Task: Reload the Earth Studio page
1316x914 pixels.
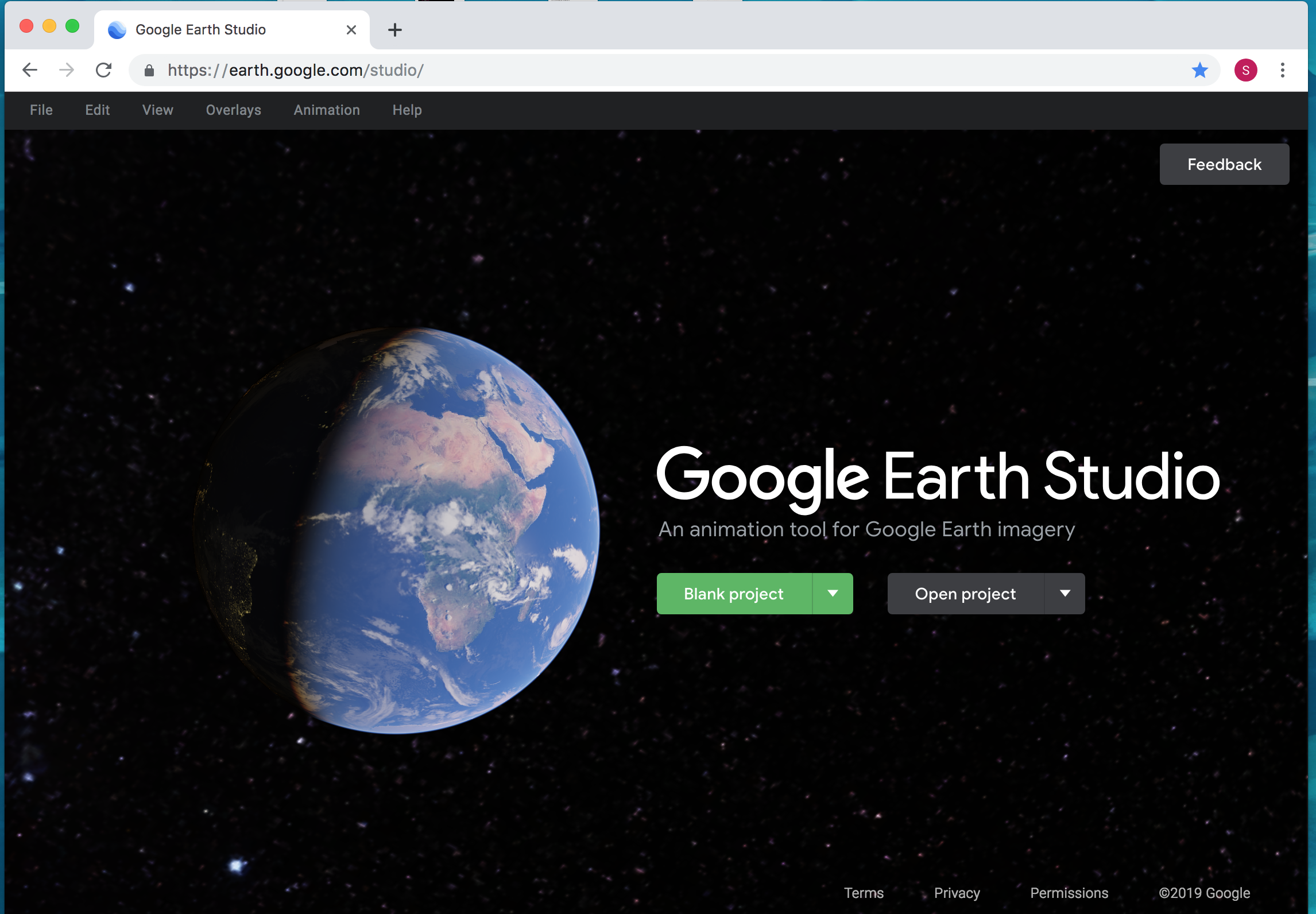Action: pyautogui.click(x=103, y=70)
